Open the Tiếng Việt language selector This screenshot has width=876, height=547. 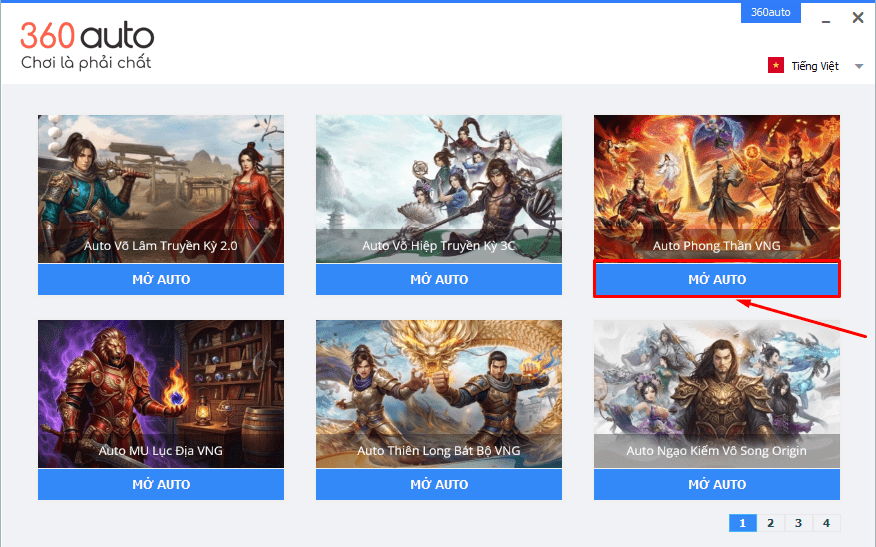[815, 66]
